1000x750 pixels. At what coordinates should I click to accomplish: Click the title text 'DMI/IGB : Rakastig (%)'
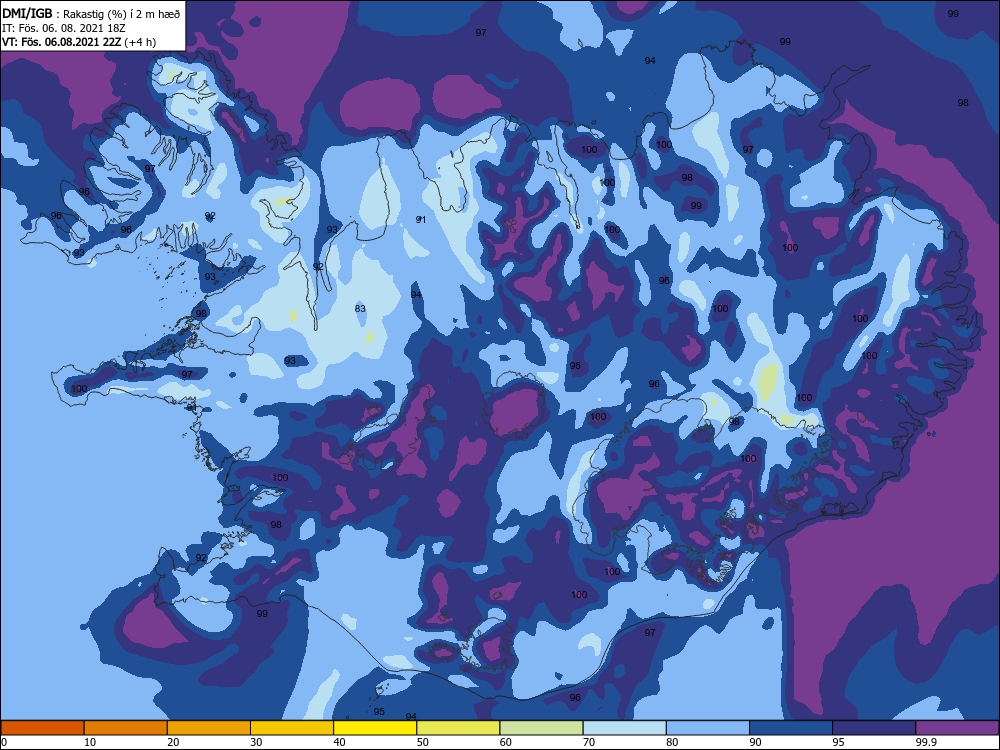[65, 13]
